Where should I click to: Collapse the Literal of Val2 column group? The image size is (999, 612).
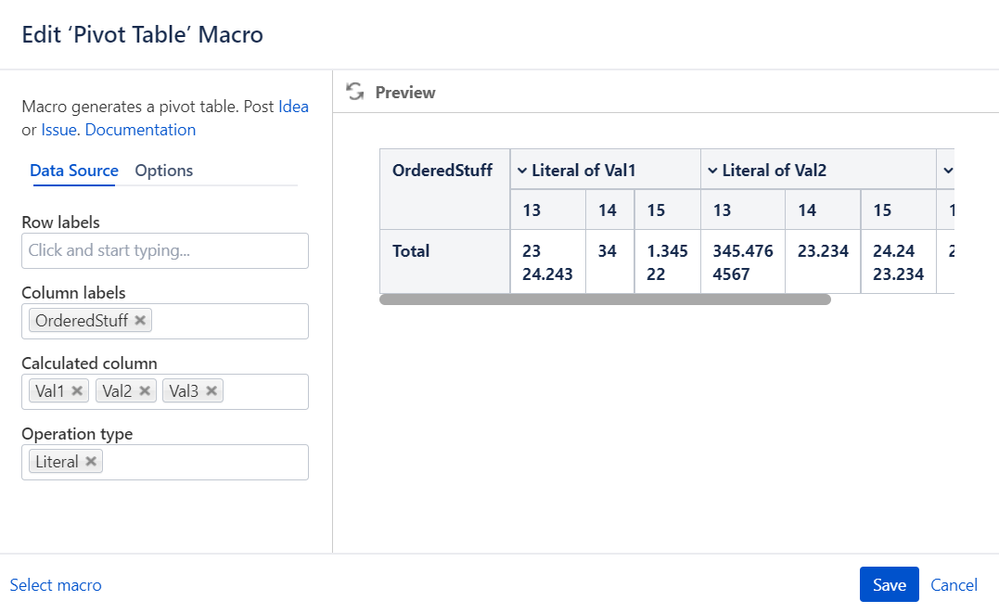(713, 171)
